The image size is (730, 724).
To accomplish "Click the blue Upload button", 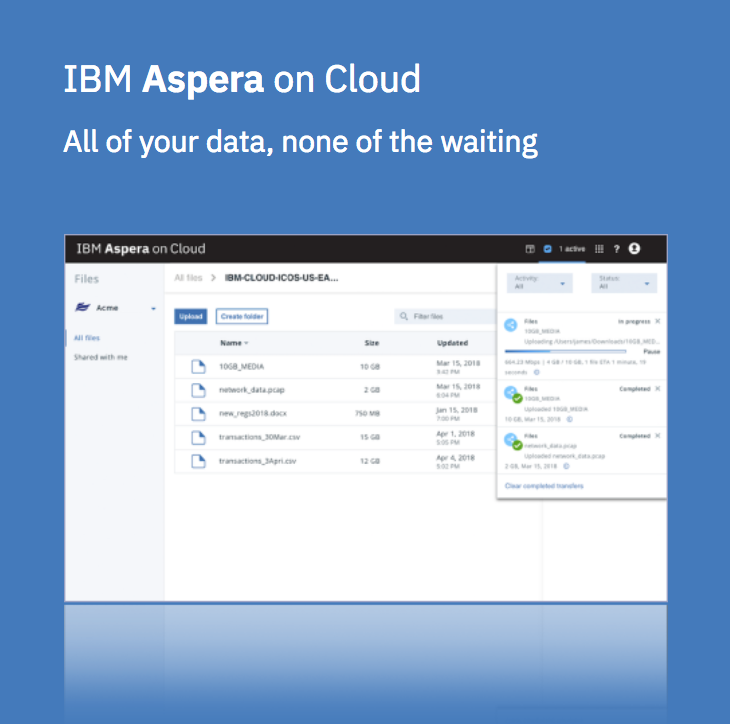I will (190, 316).
